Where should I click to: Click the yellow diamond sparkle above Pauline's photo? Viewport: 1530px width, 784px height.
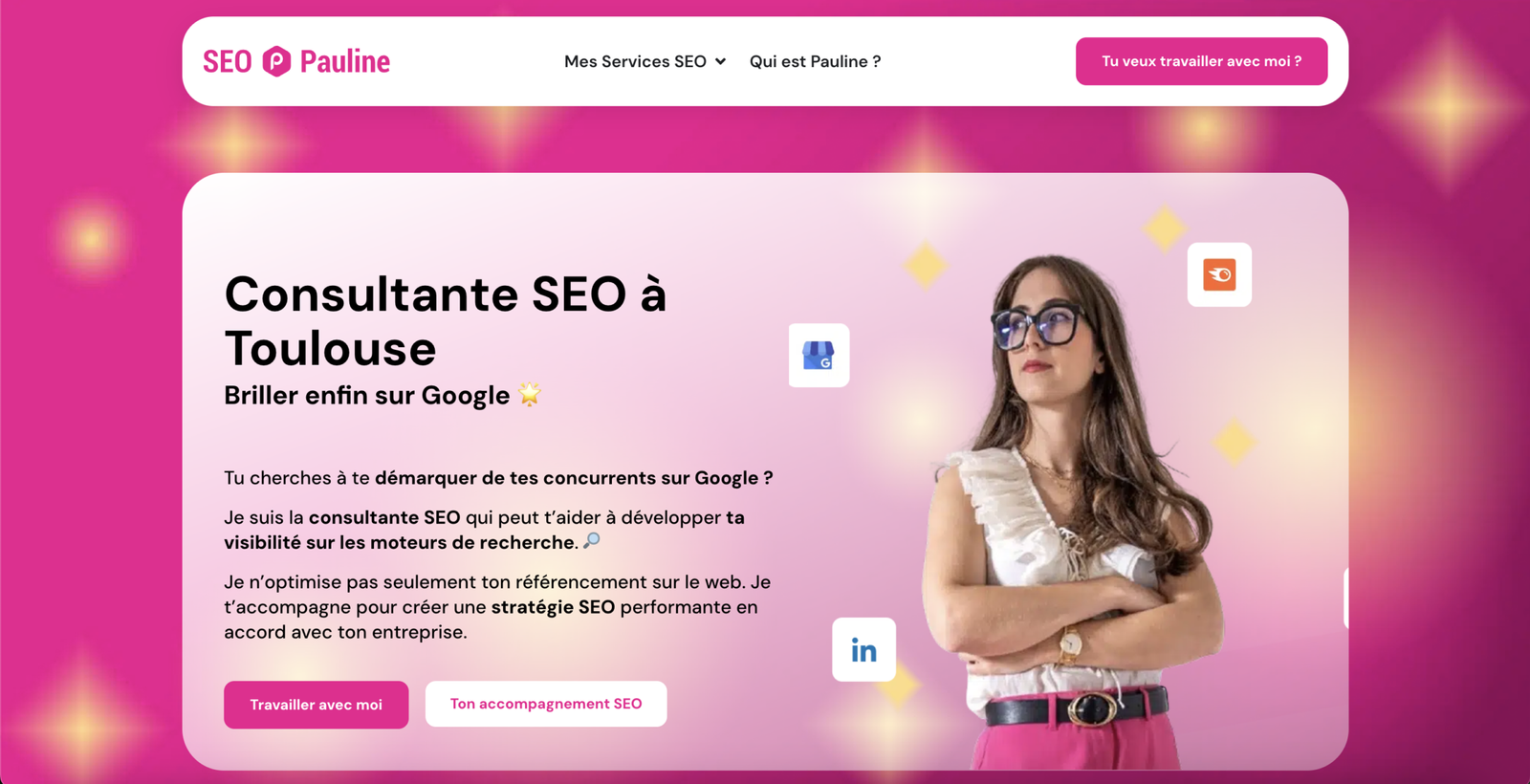[926, 265]
